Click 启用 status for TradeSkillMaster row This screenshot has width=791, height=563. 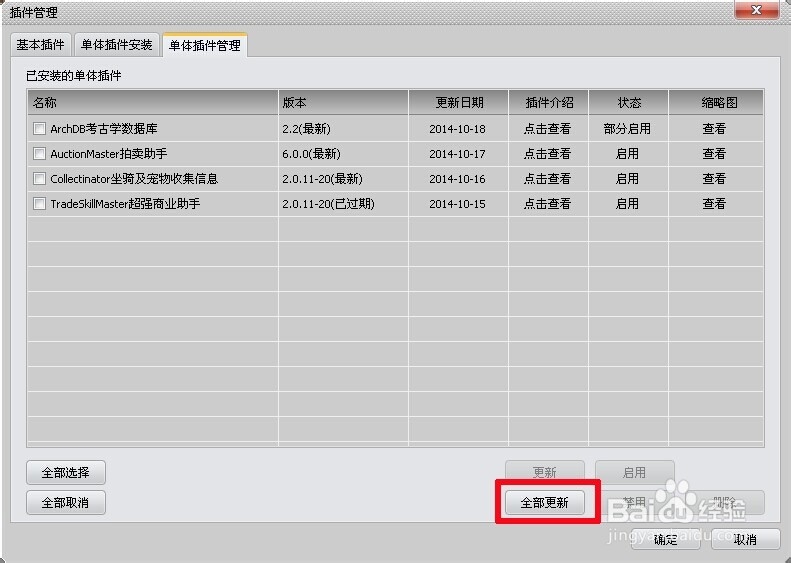tap(627, 204)
